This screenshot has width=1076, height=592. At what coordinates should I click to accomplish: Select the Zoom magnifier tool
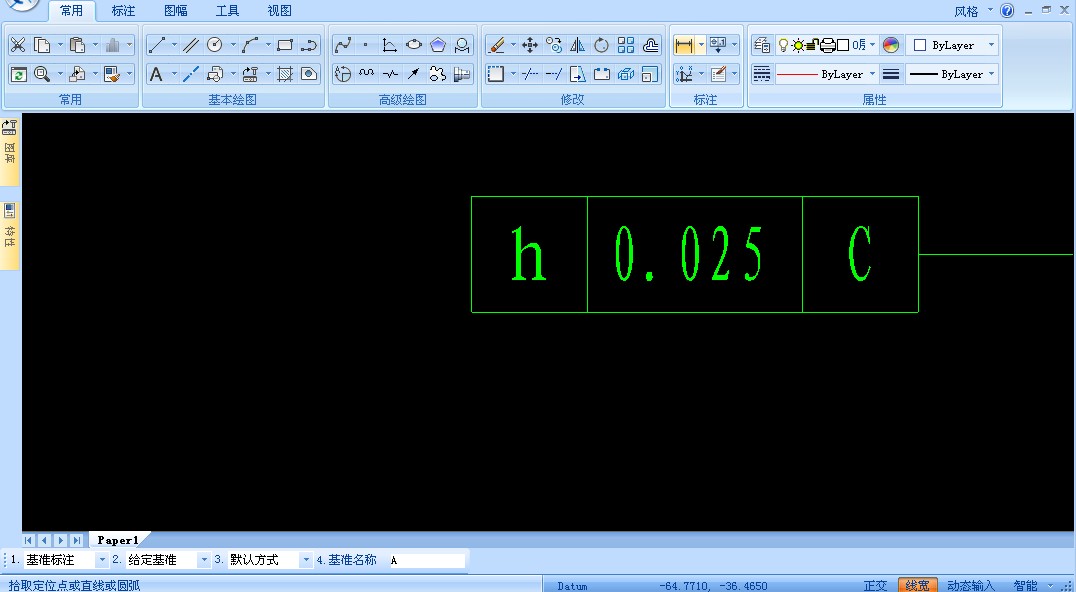pos(43,74)
